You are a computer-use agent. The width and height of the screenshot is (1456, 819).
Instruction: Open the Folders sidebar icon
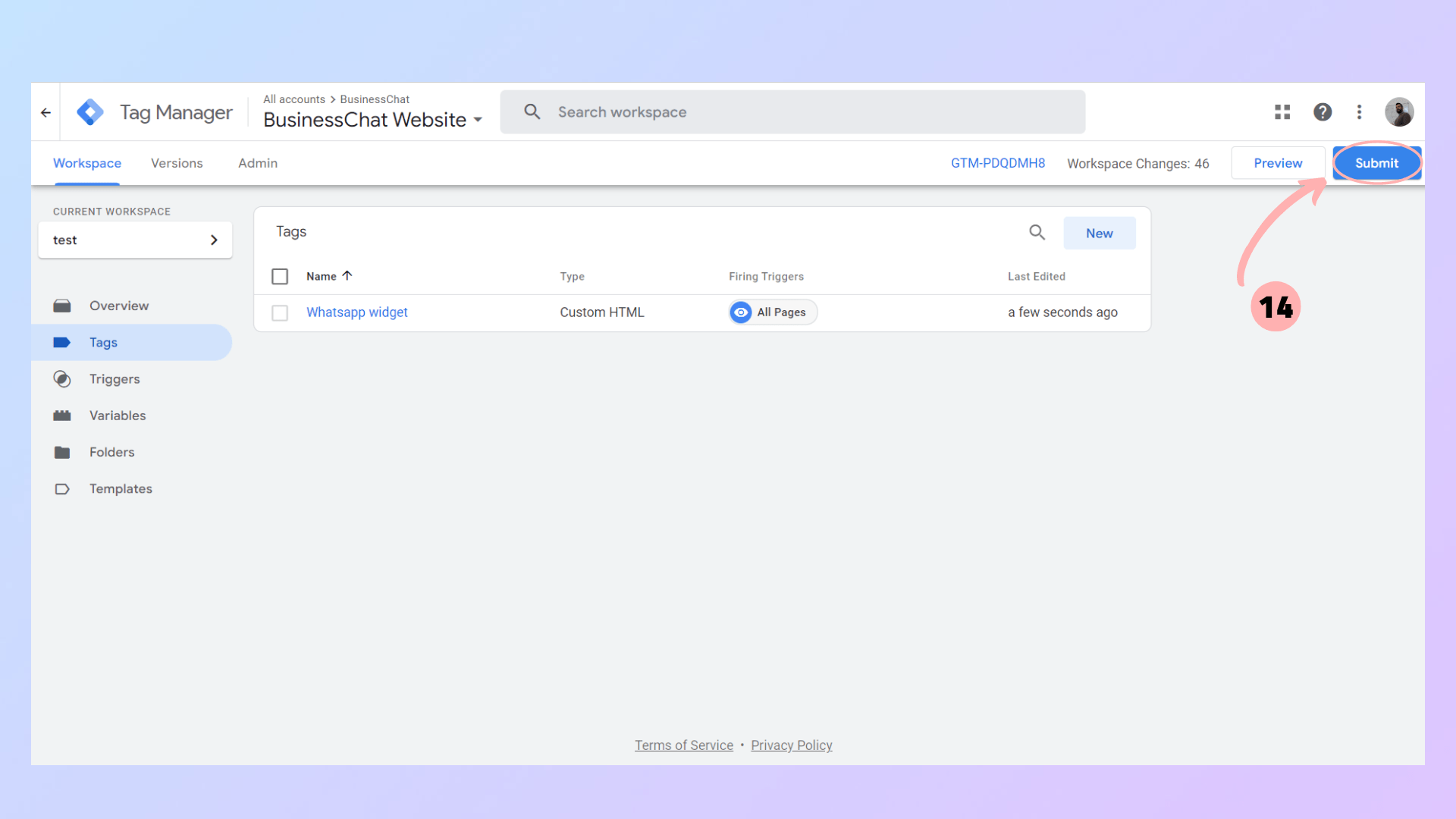62,452
